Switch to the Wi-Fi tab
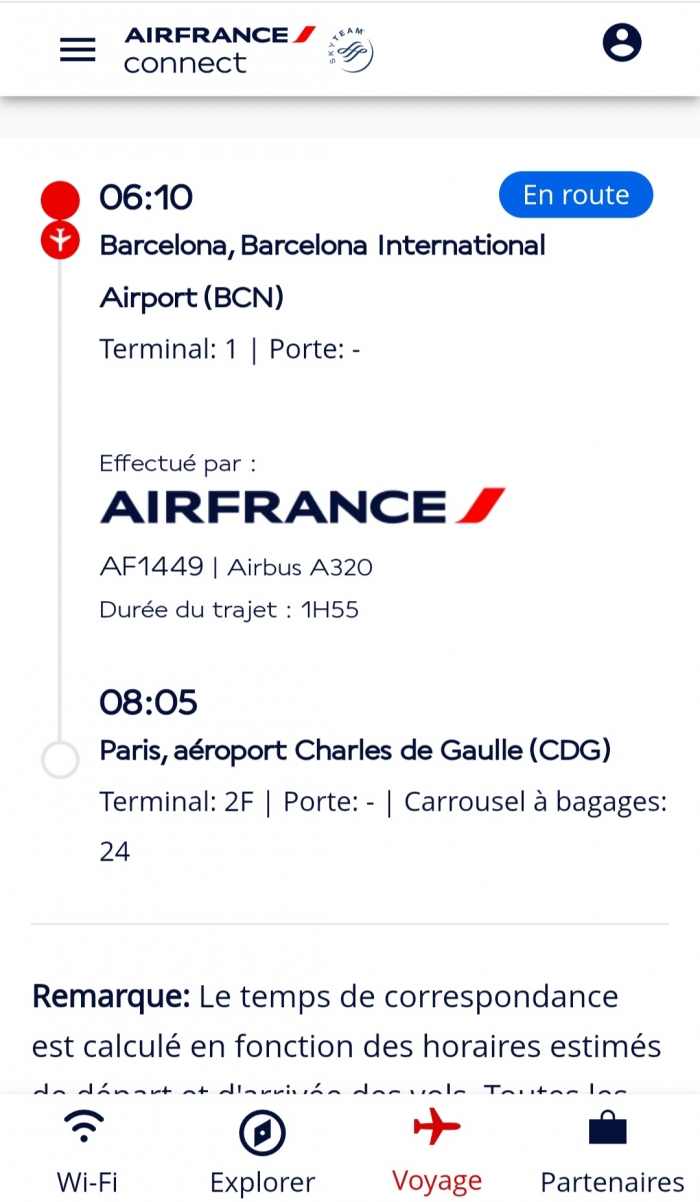 pos(87,1150)
